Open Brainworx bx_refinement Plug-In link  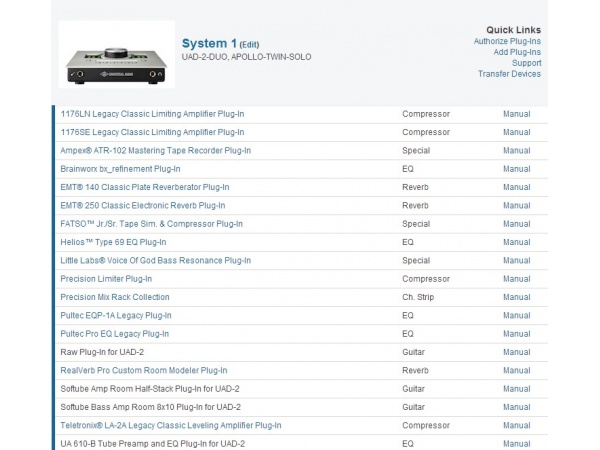(120, 169)
